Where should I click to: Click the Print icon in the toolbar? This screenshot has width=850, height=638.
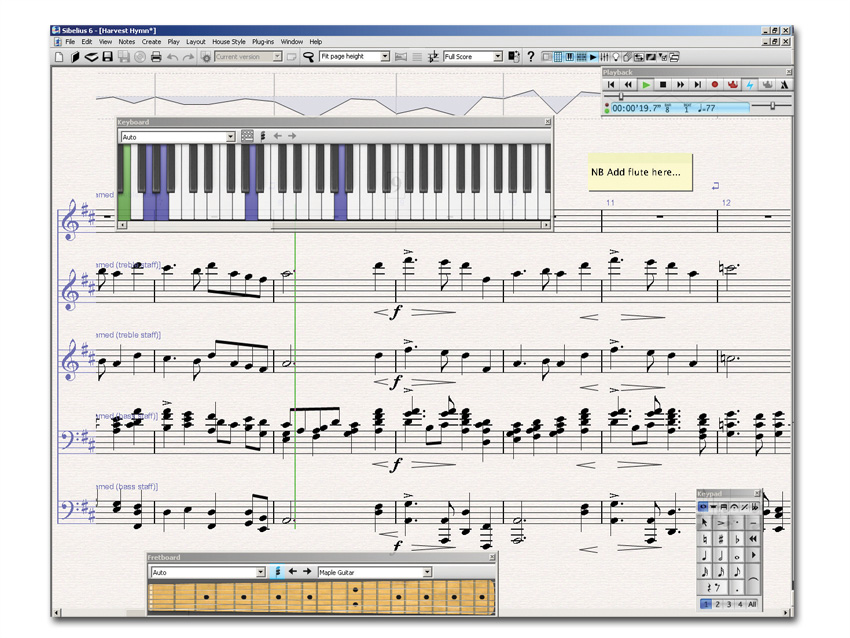pyautogui.click(x=156, y=57)
